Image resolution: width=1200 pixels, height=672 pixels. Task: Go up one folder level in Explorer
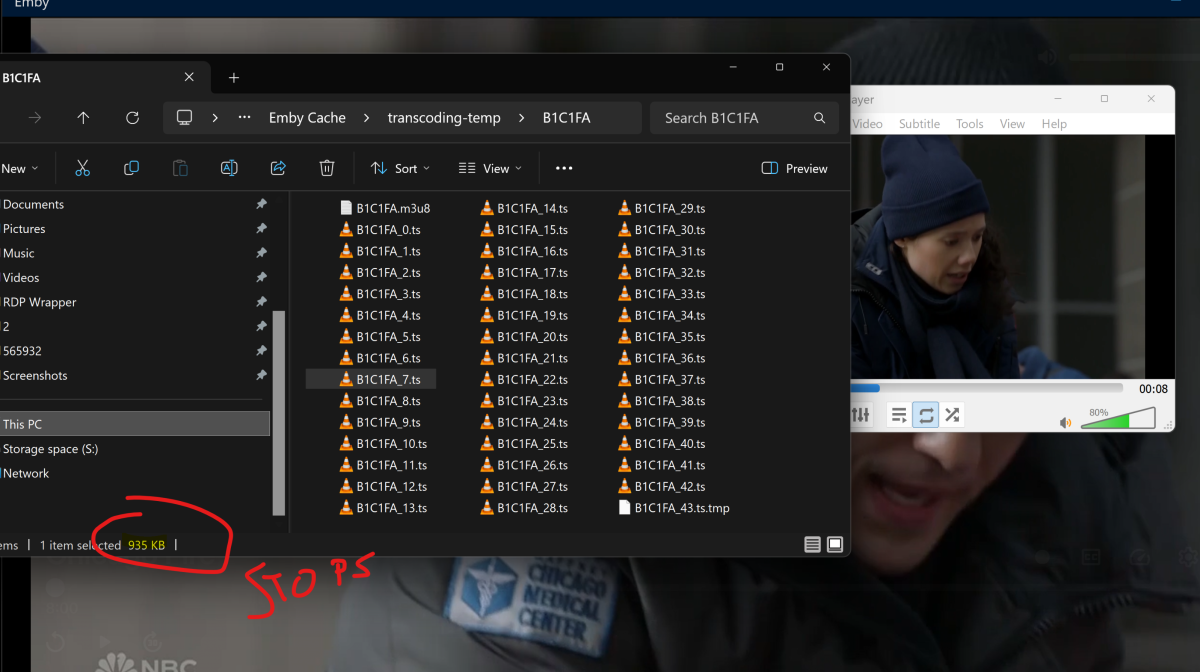click(83, 118)
